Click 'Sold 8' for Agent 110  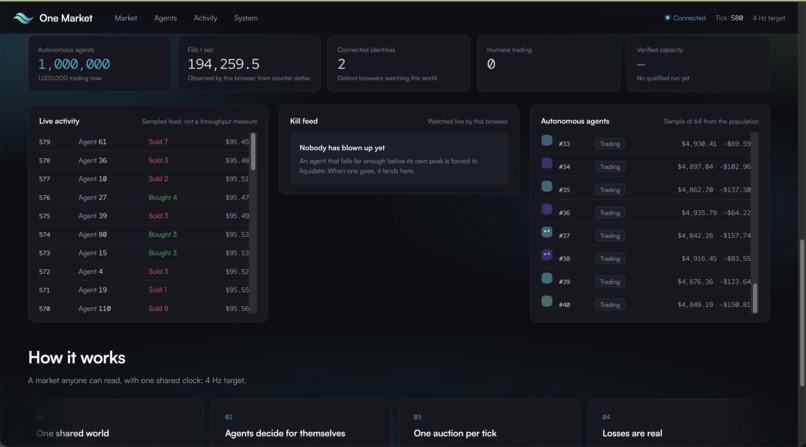[x=158, y=308]
